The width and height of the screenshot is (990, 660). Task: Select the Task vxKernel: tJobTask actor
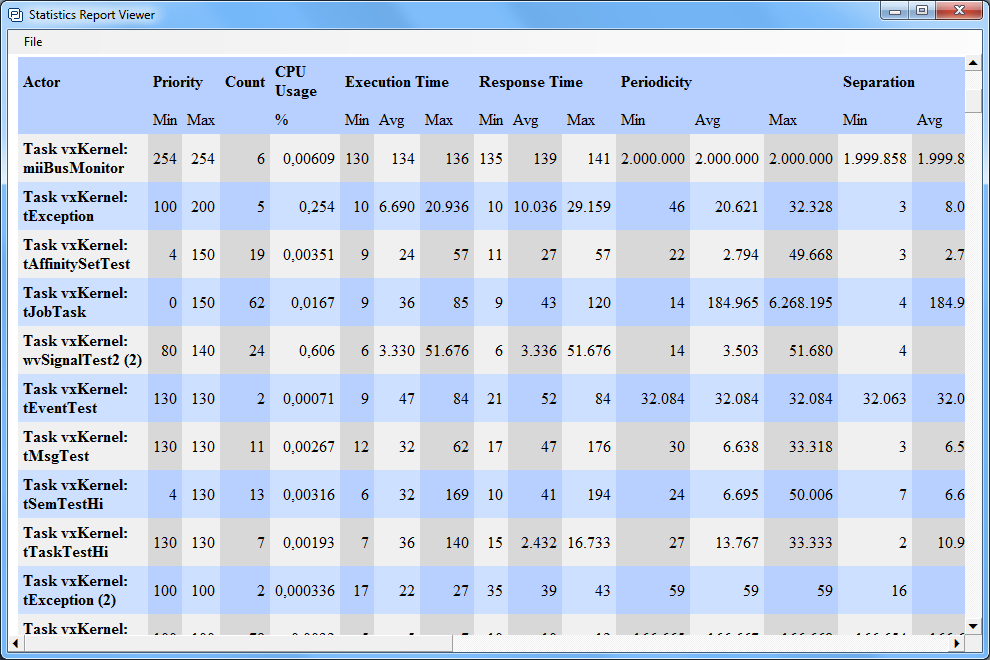pyautogui.click(x=75, y=302)
